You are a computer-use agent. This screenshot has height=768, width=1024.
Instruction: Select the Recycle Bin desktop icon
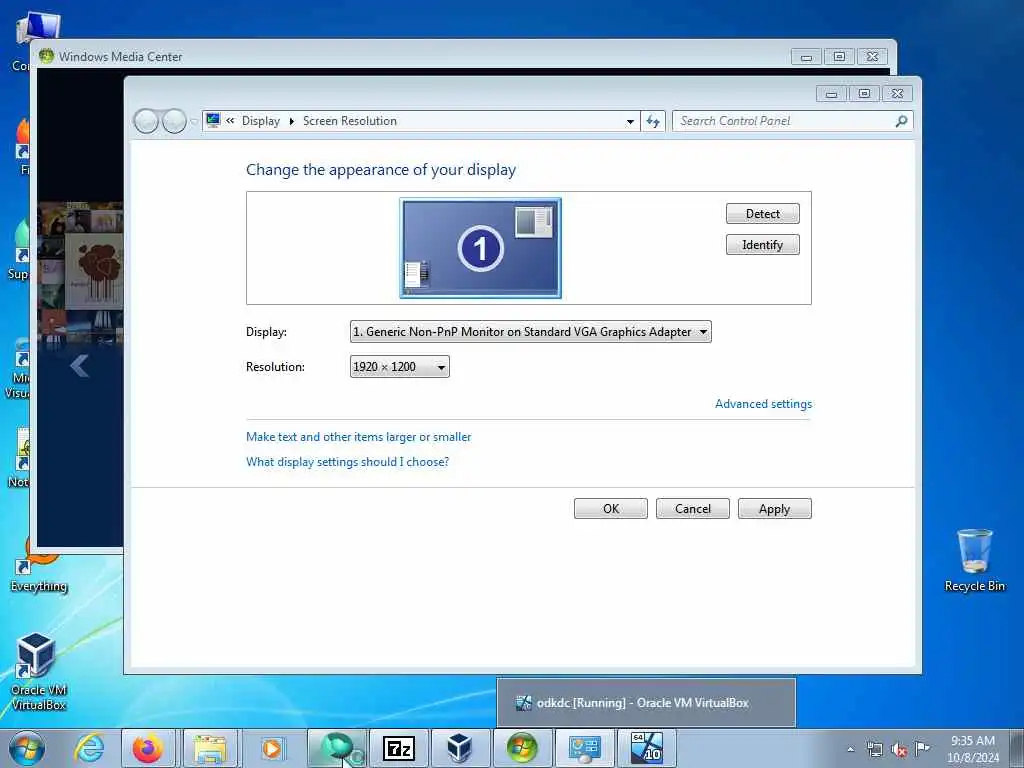pos(974,560)
